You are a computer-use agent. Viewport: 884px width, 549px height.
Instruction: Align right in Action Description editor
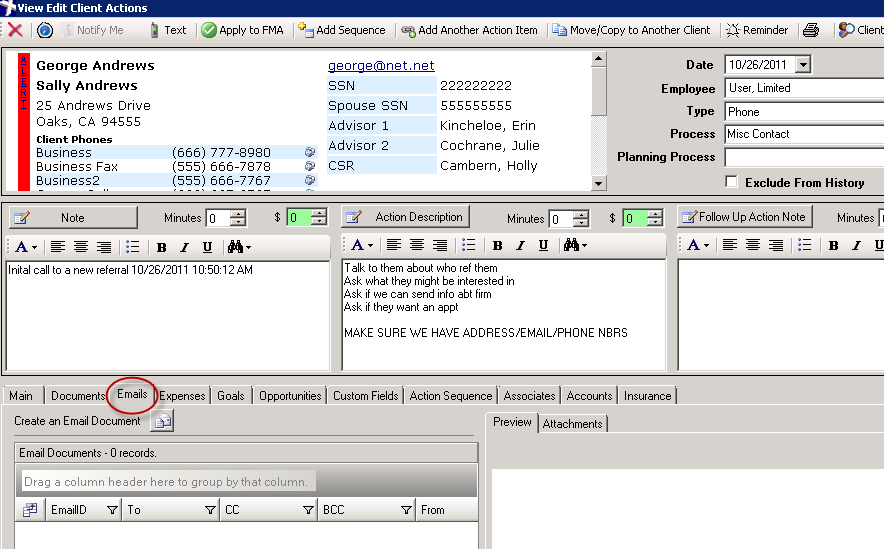tap(440, 245)
